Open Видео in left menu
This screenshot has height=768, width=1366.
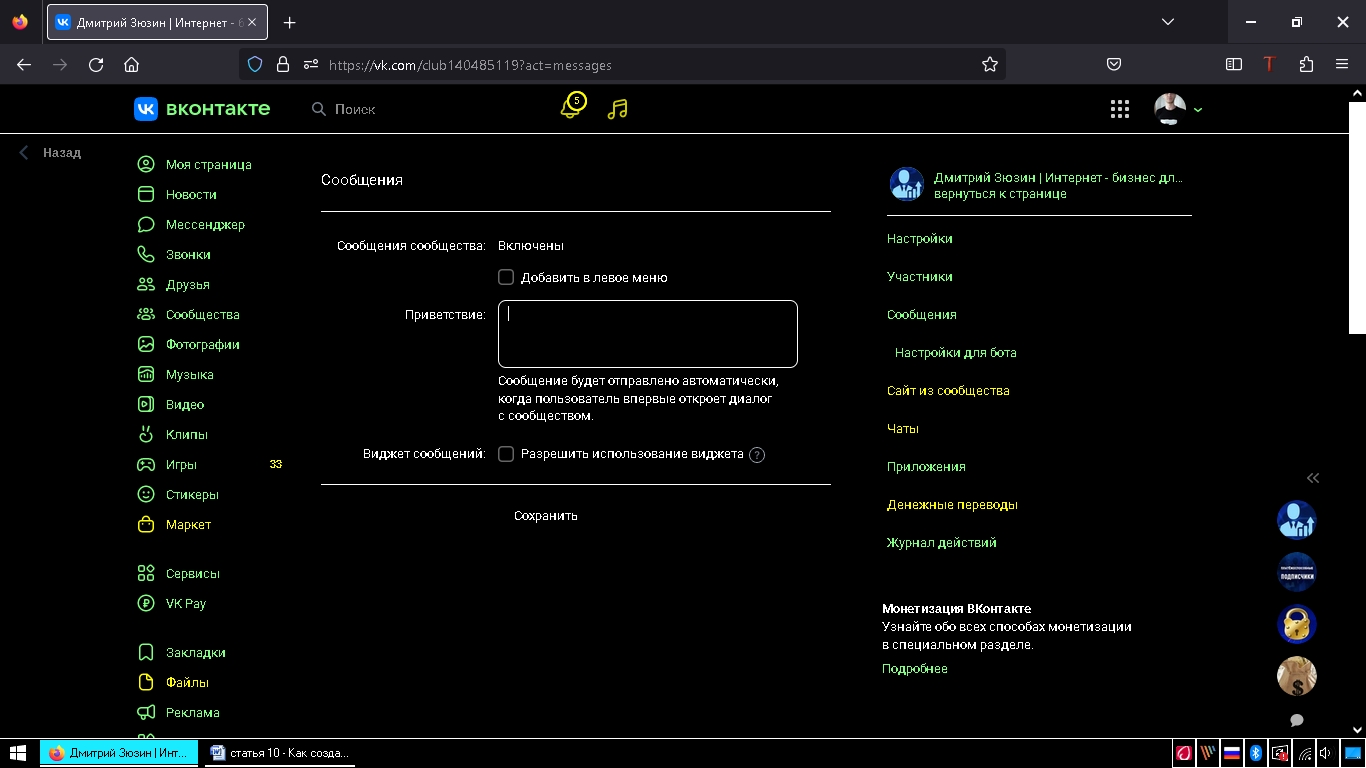(185, 405)
